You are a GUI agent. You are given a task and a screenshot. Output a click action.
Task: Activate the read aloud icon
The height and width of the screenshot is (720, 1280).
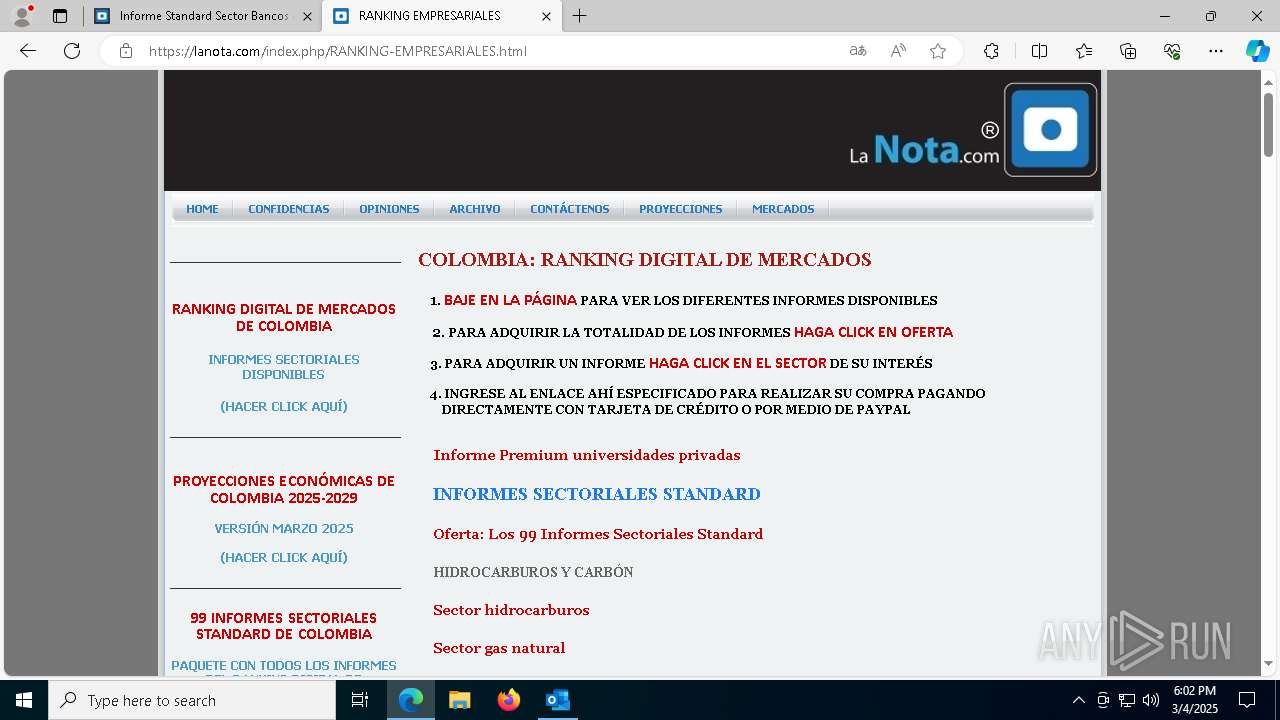point(898,51)
